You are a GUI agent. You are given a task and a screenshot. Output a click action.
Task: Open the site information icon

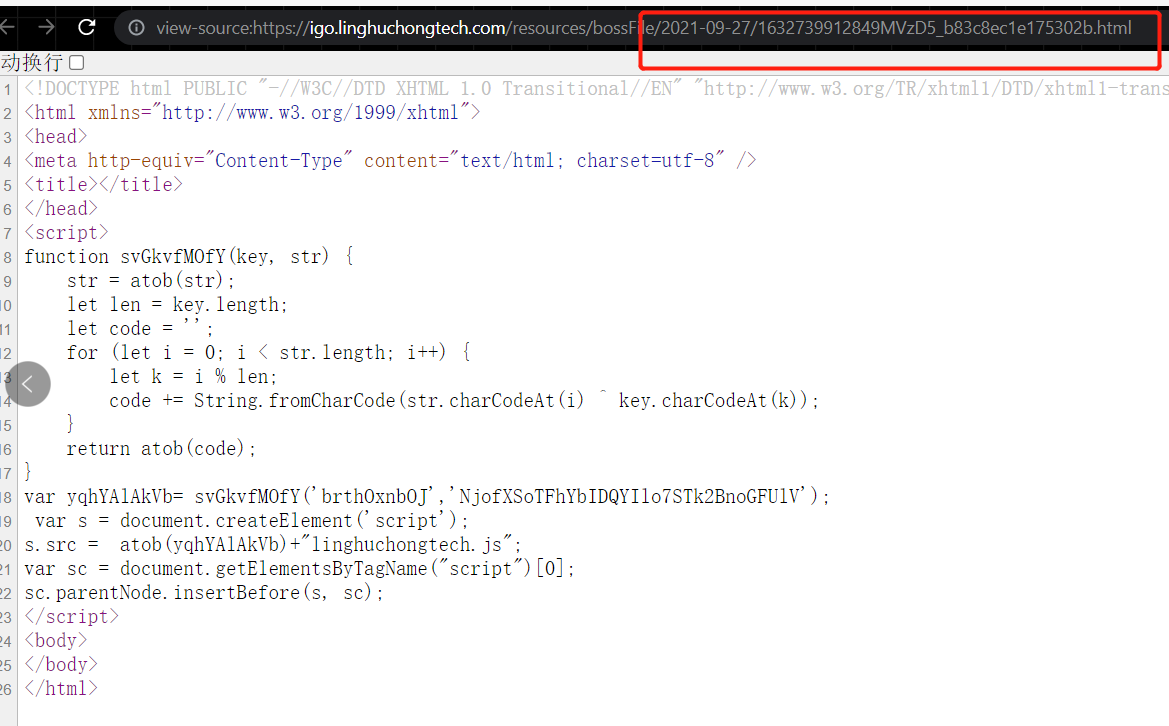tap(136, 28)
